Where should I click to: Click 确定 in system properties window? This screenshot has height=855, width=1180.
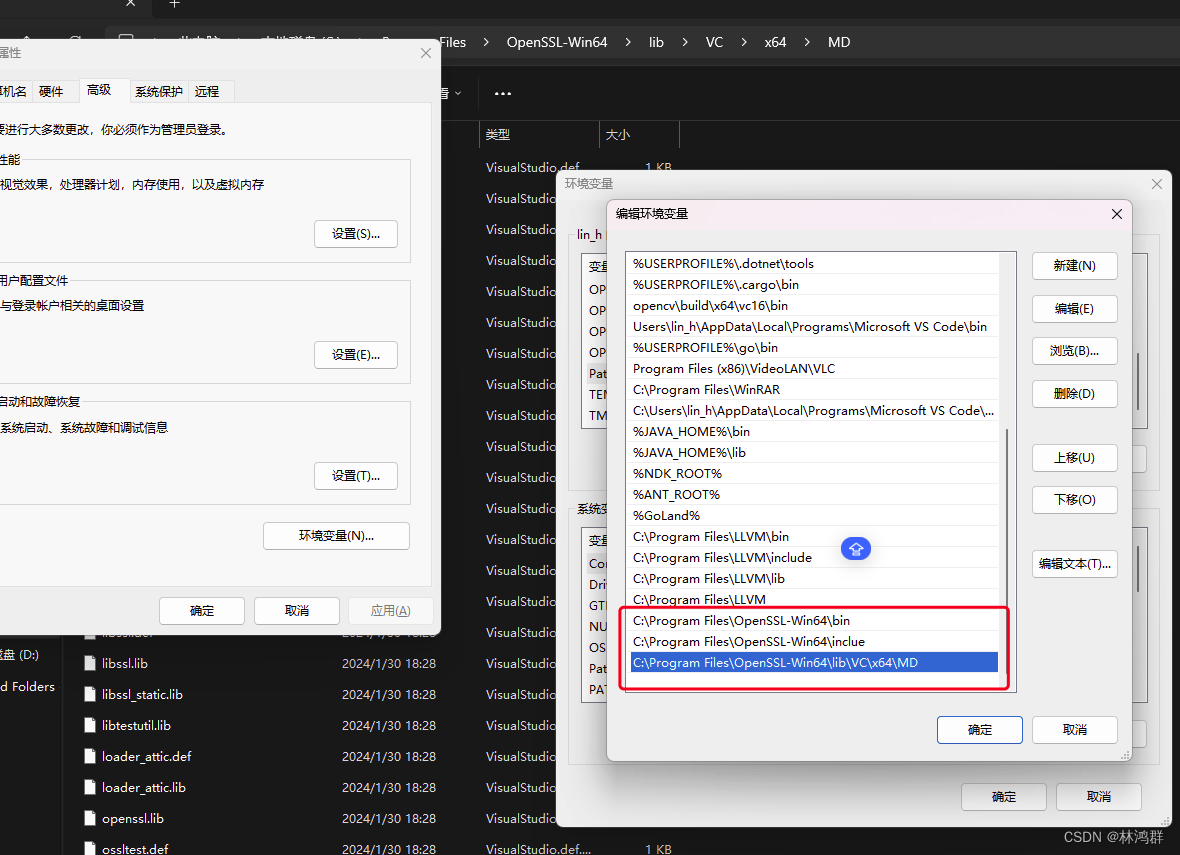[x=202, y=611]
